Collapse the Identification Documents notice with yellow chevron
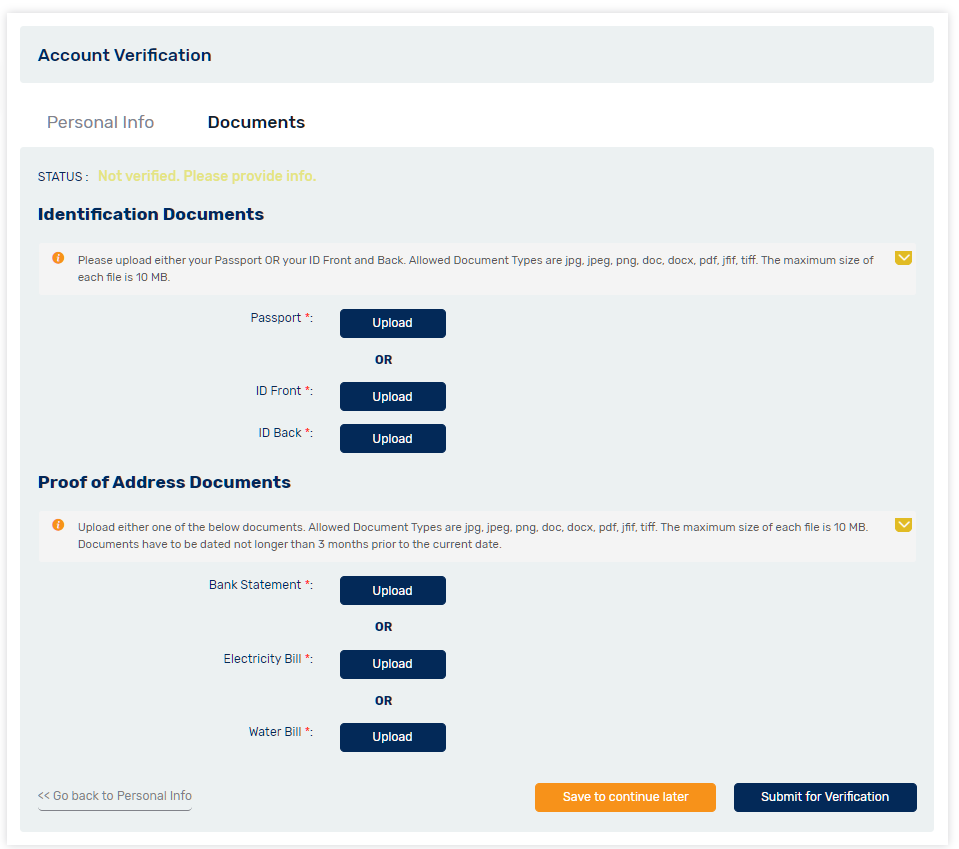The width and height of the screenshot is (959, 849). point(903,258)
